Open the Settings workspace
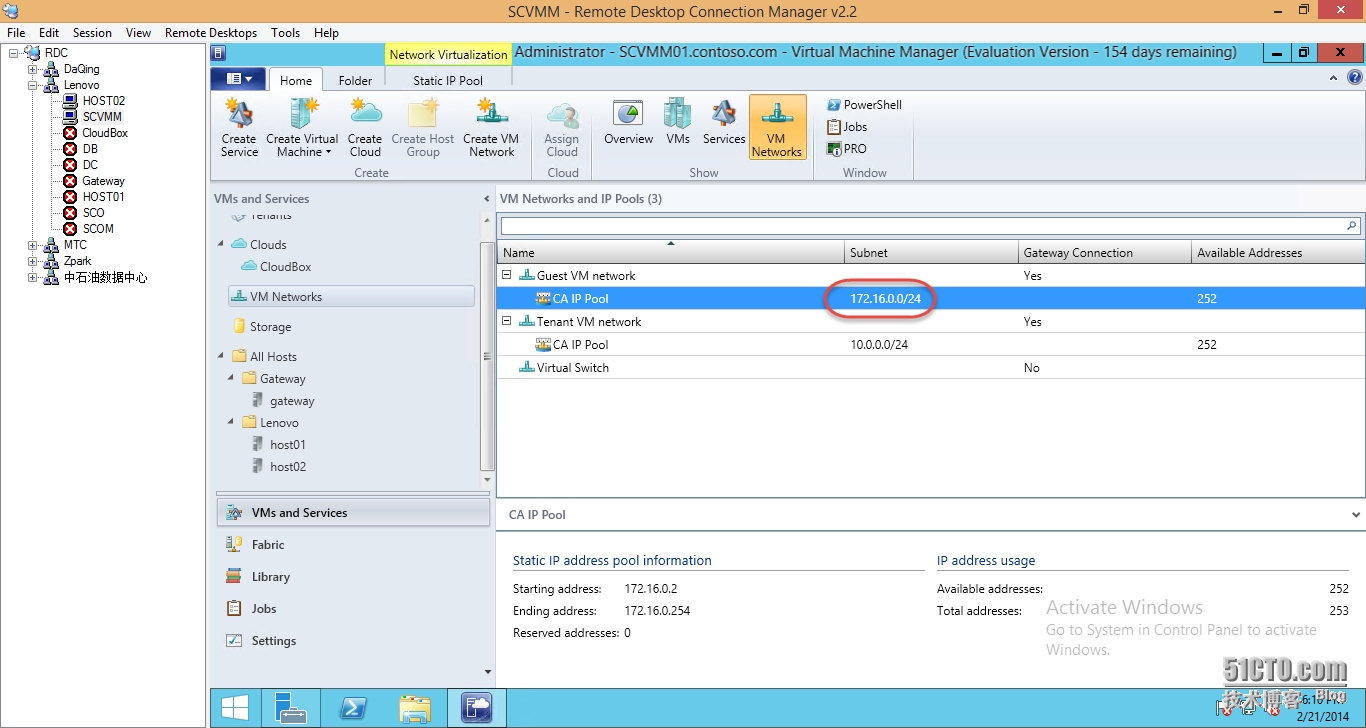The image size is (1366, 728). pyautogui.click(x=353, y=641)
